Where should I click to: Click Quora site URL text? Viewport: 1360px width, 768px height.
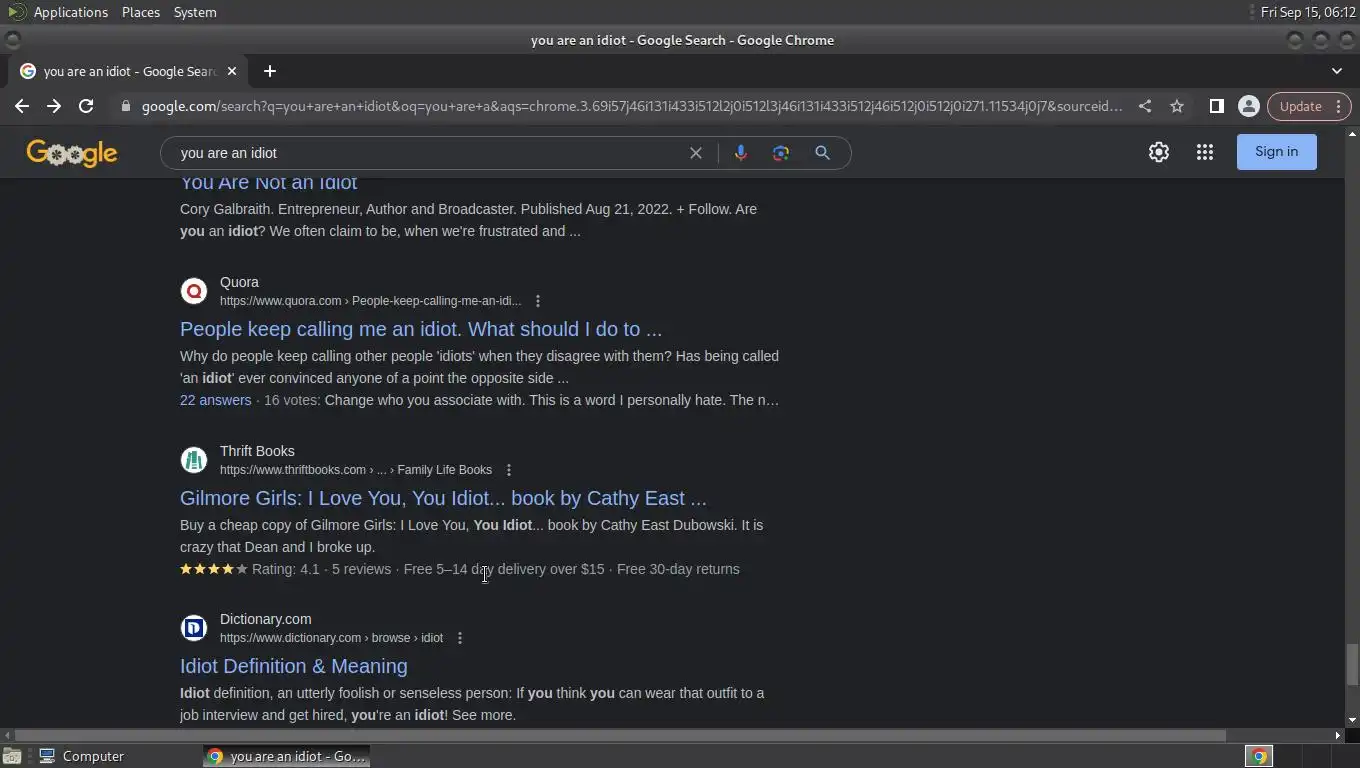(x=370, y=301)
